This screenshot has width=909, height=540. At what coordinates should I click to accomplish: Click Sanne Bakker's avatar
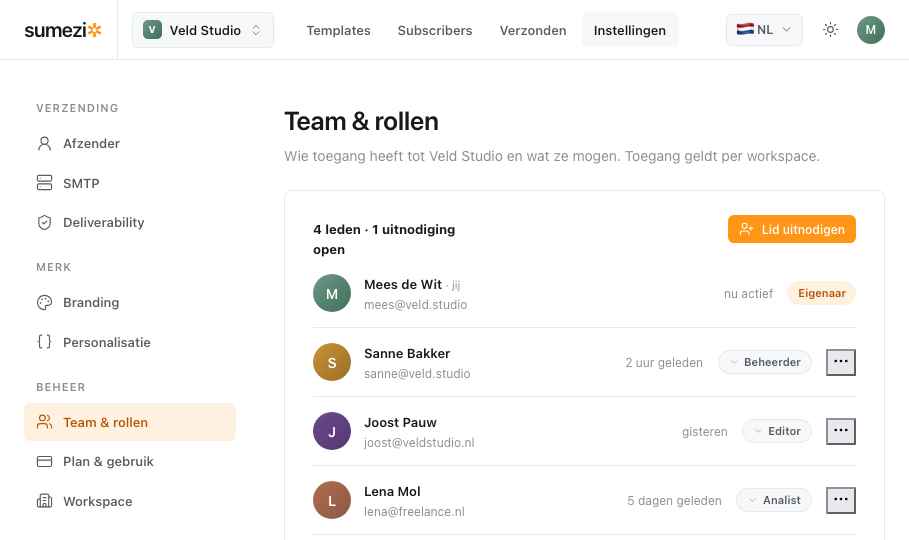click(332, 363)
